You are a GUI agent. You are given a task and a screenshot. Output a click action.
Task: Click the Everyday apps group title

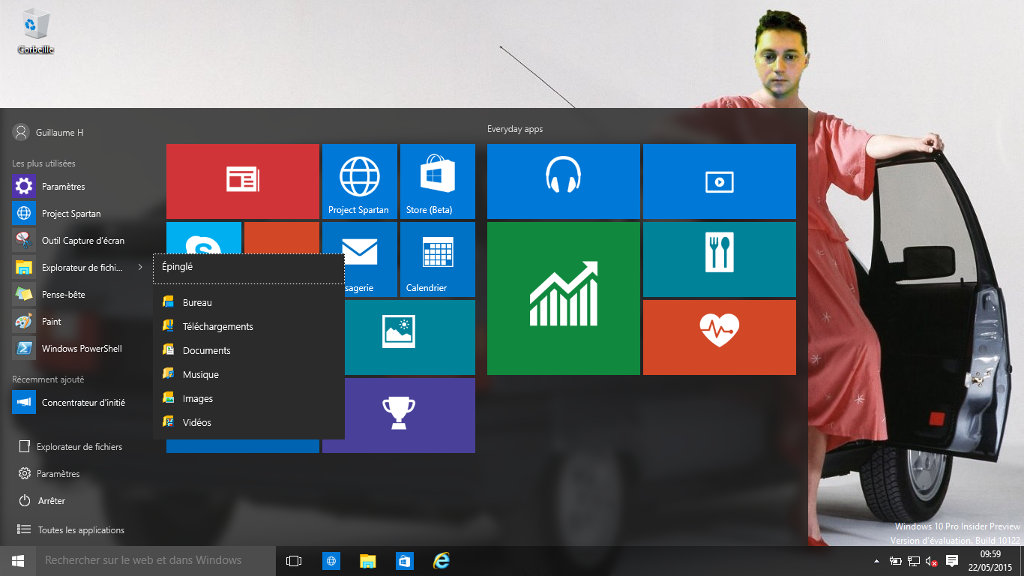pos(515,129)
